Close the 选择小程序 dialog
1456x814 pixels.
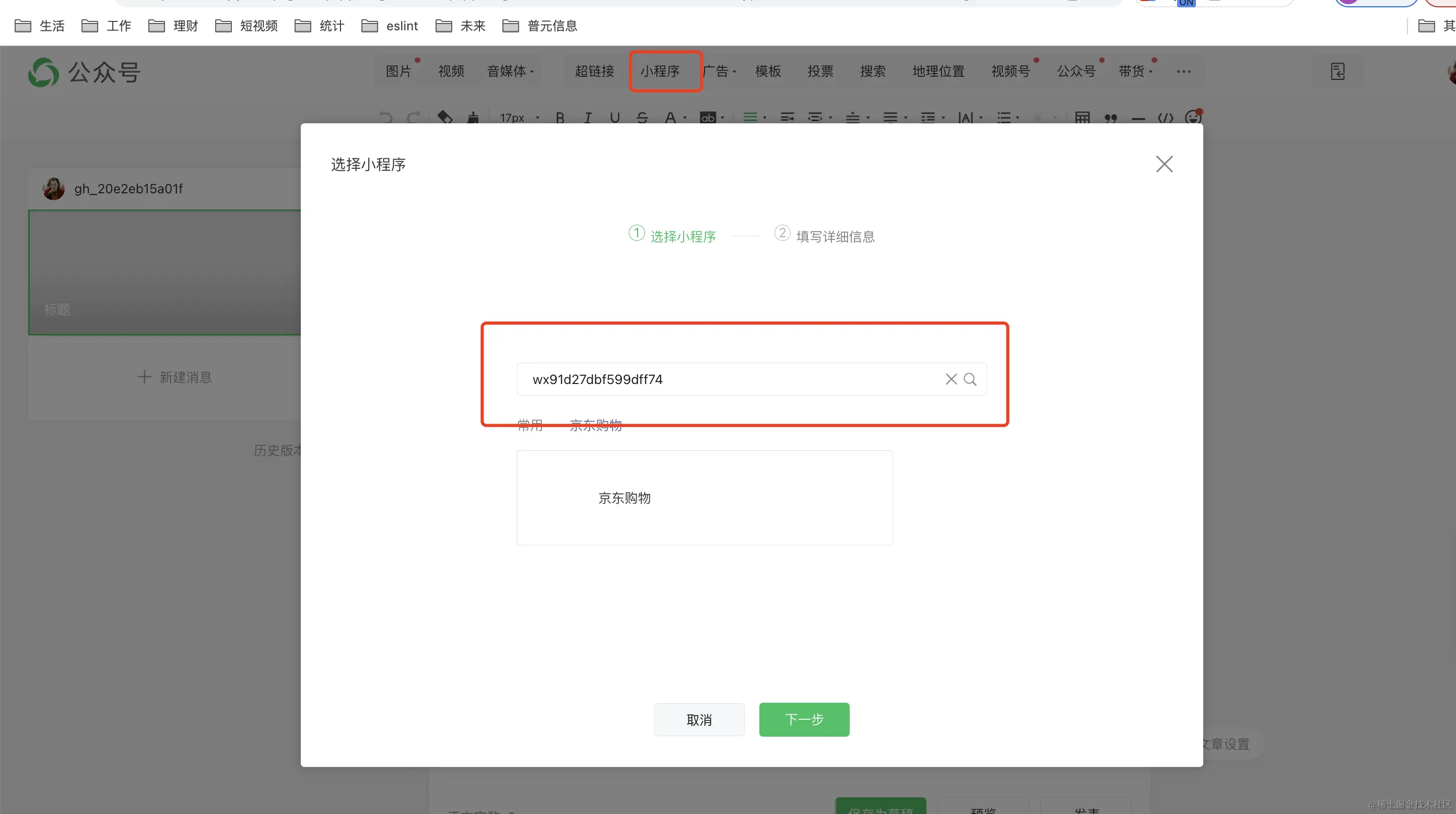tap(1164, 165)
